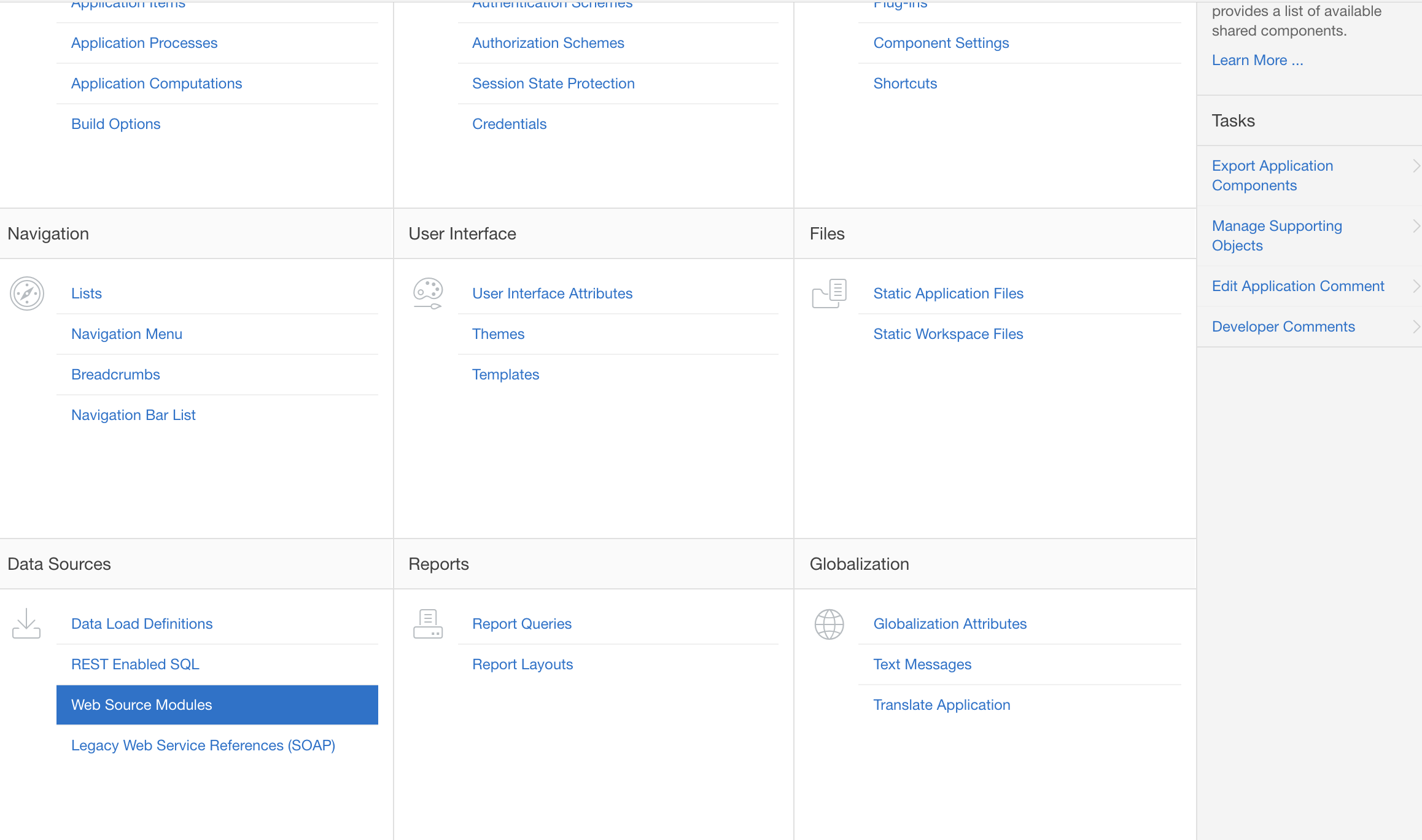Image resolution: width=1422 pixels, height=840 pixels.
Task: Open Legacy Web Service References (SOAP)
Action: pos(203,745)
